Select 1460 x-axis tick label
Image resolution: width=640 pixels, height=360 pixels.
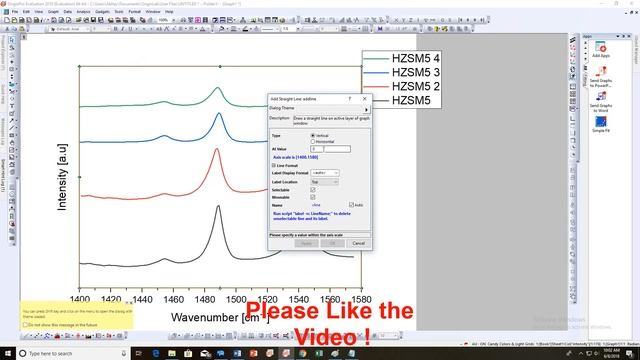pos(173,299)
